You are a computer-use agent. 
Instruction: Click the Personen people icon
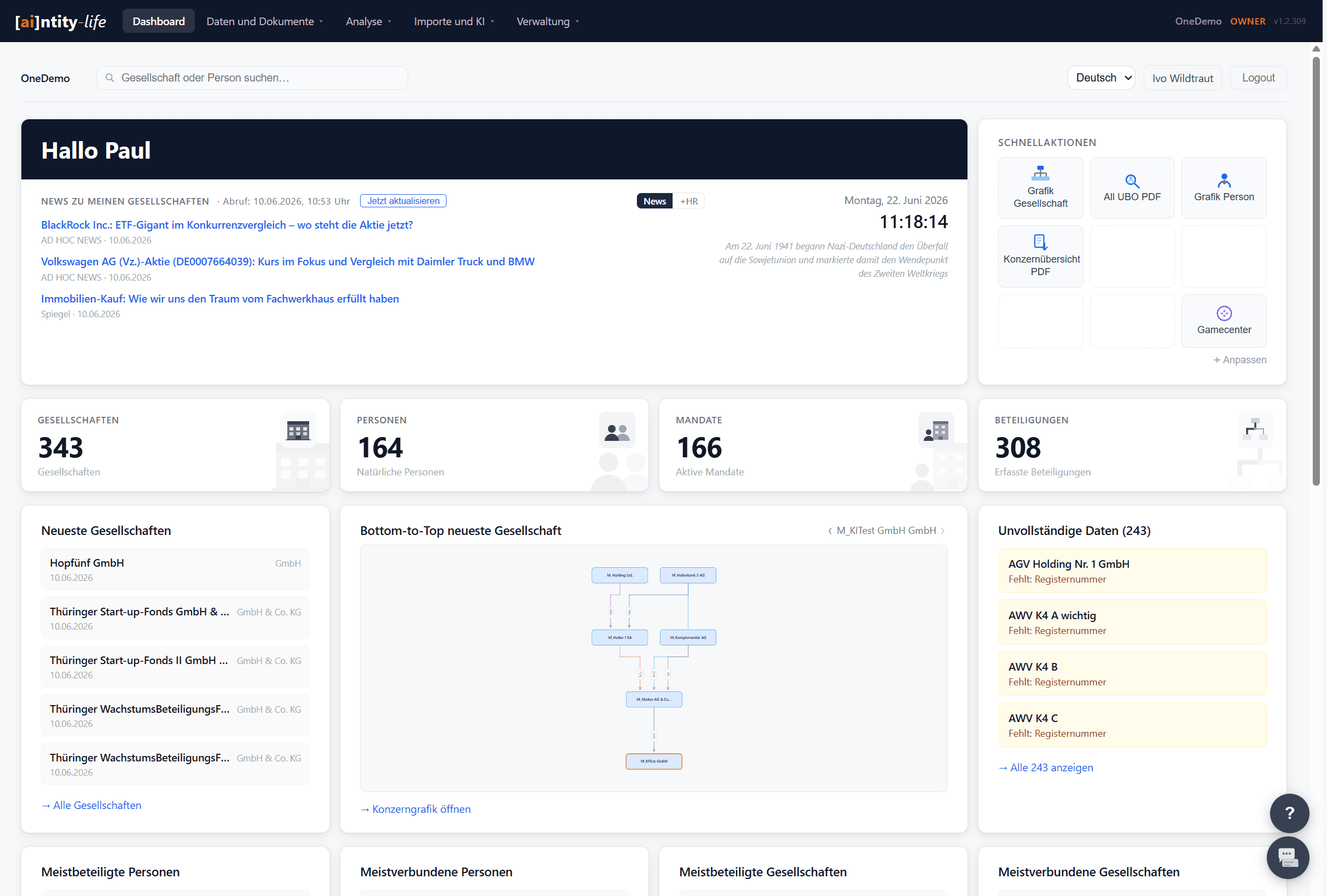click(x=617, y=430)
